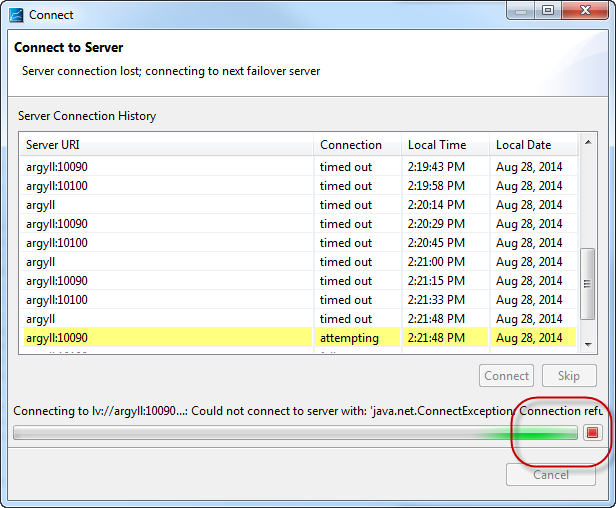This screenshot has width=616, height=508.
Task: Click the 'Connect to Server' heading
Action: pyautogui.click(x=69, y=48)
